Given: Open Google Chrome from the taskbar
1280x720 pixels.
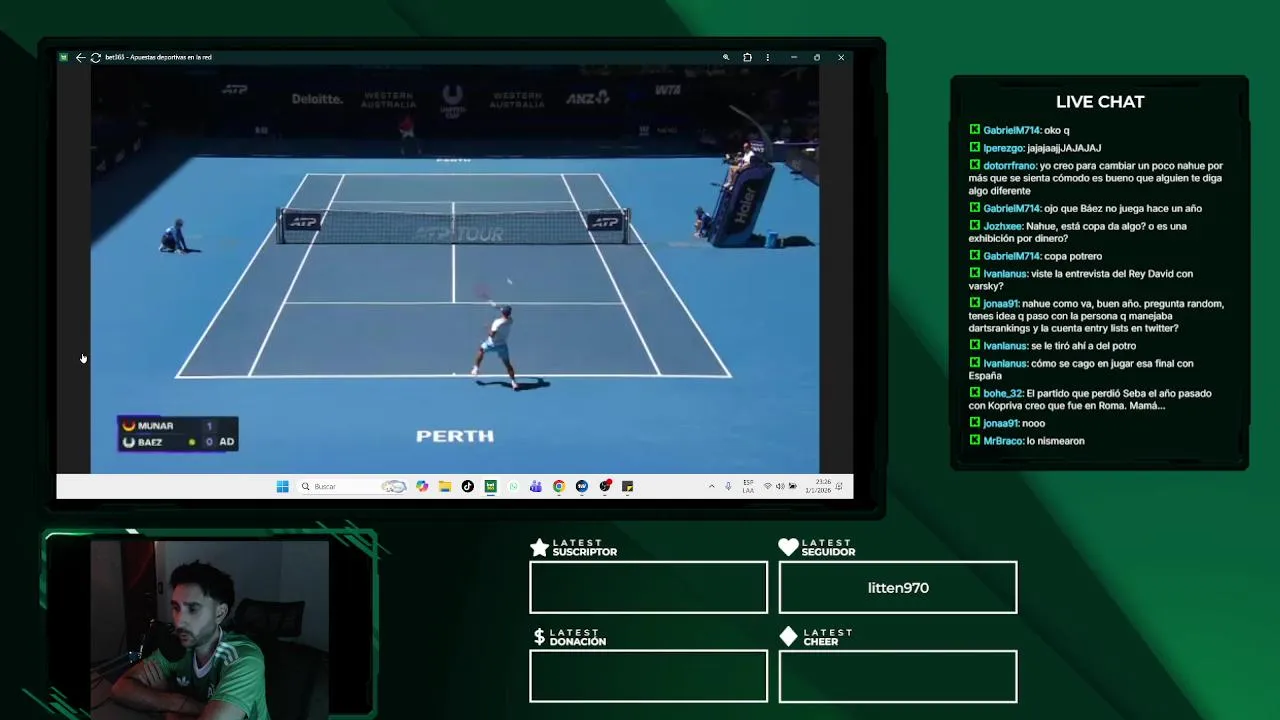Looking at the screenshot, I should pos(559,486).
